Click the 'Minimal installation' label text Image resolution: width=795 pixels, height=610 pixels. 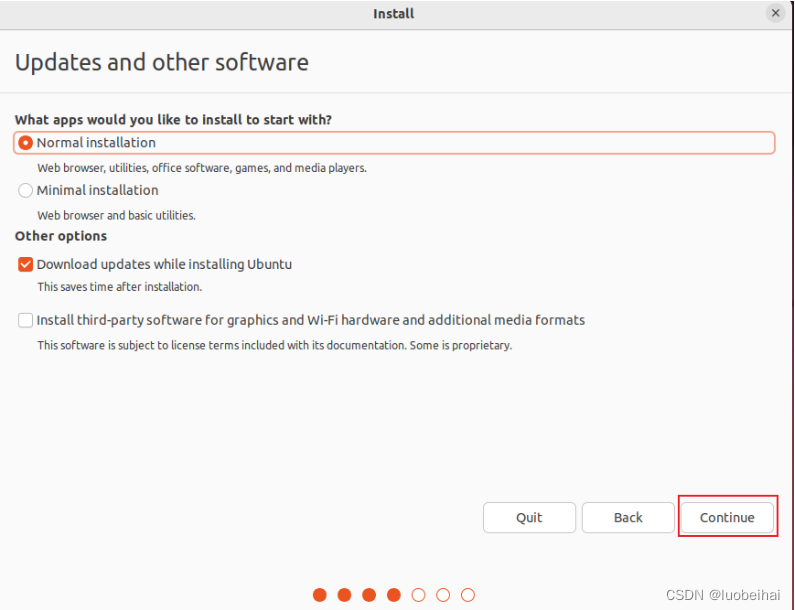coord(97,191)
